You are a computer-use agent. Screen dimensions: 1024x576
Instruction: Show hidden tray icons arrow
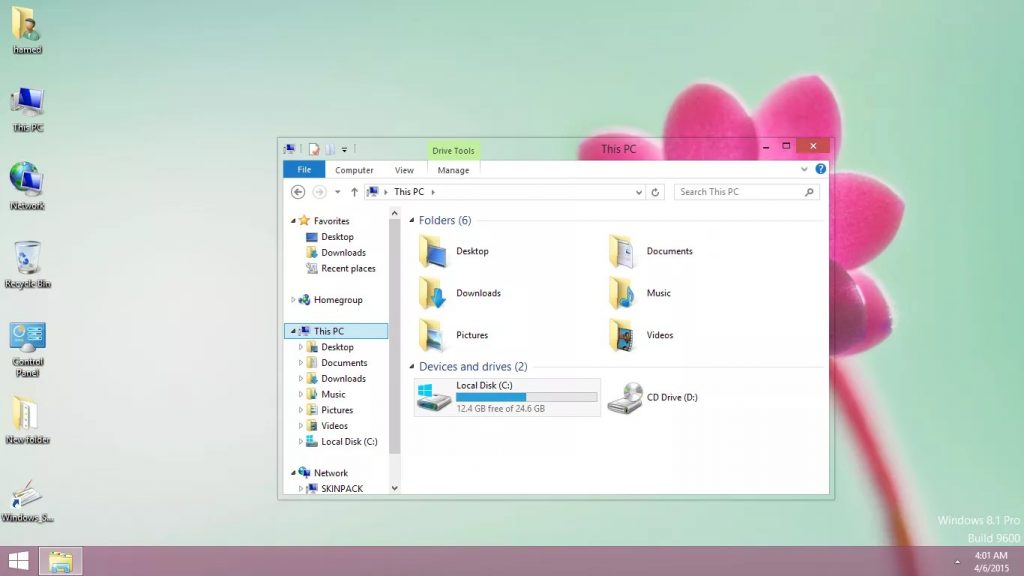coord(957,562)
